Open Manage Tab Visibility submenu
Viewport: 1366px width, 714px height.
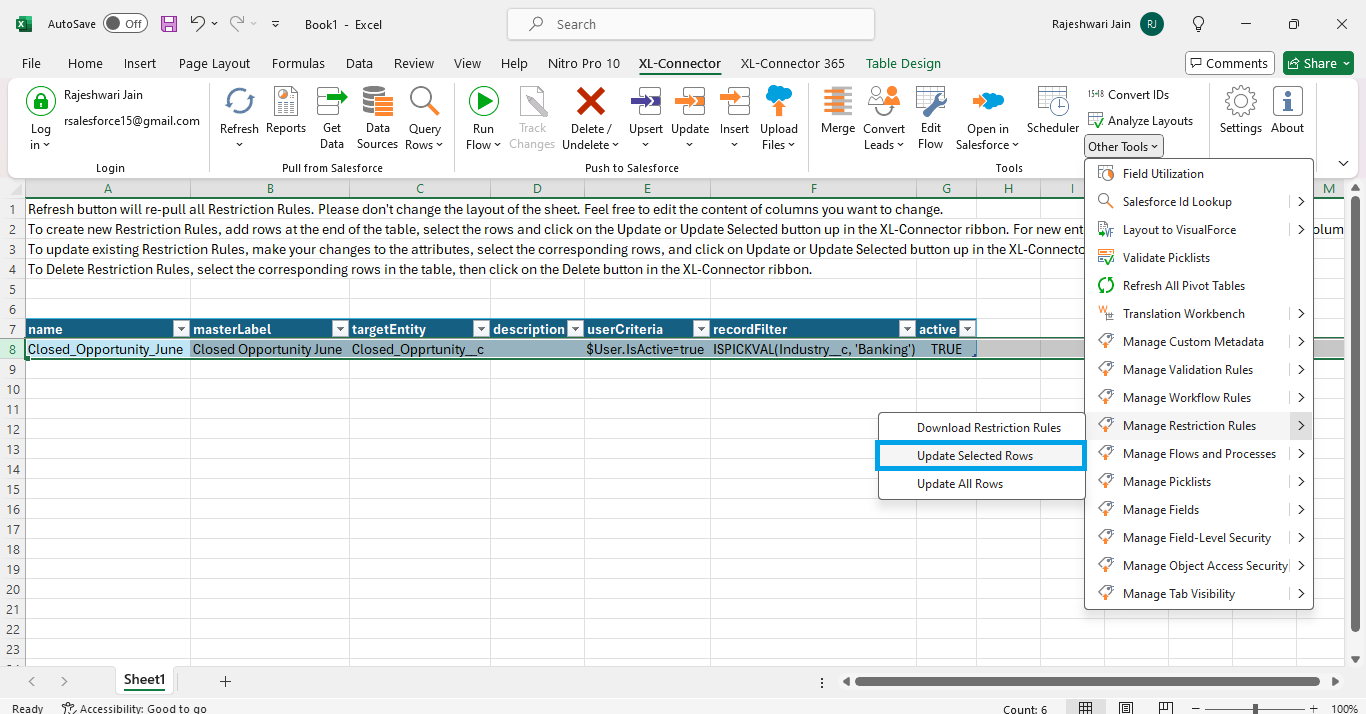coord(1199,594)
